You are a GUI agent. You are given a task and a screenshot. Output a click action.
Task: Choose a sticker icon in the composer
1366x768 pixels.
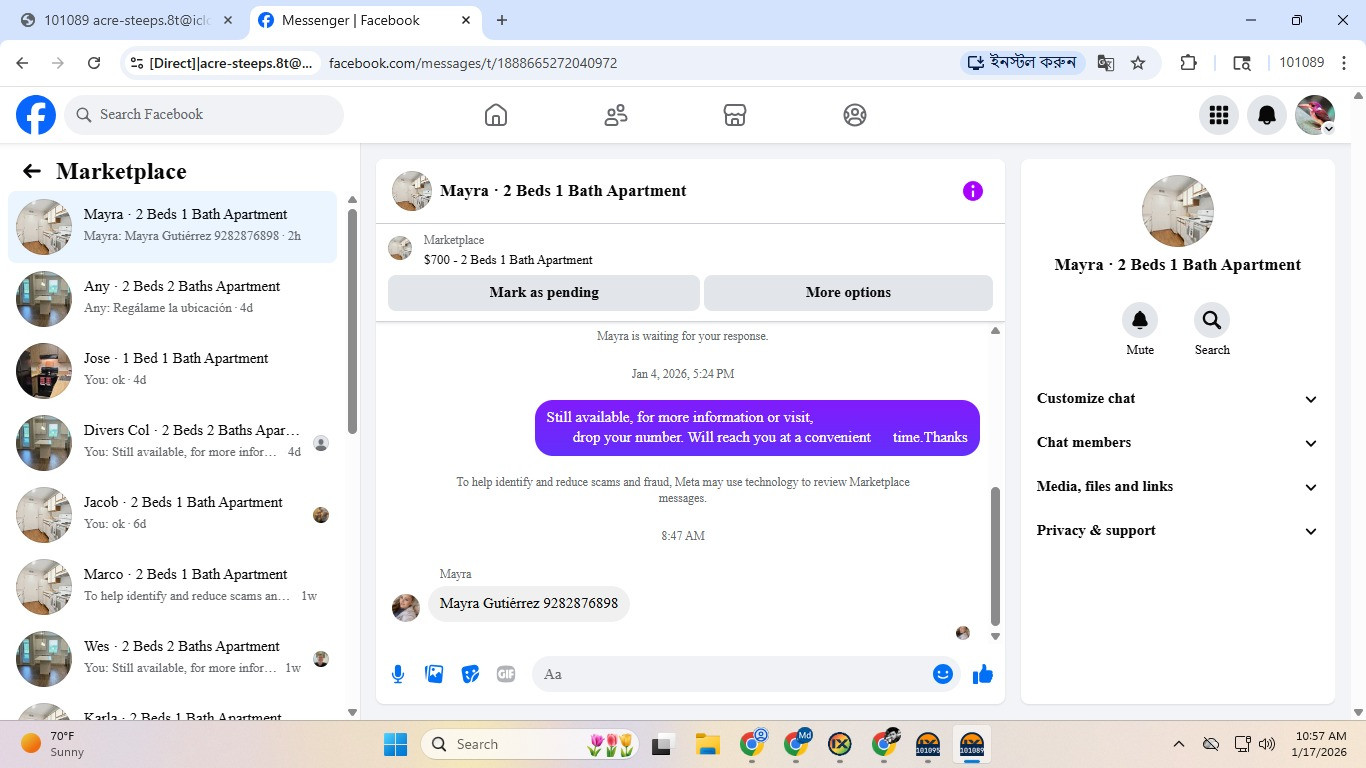470,674
